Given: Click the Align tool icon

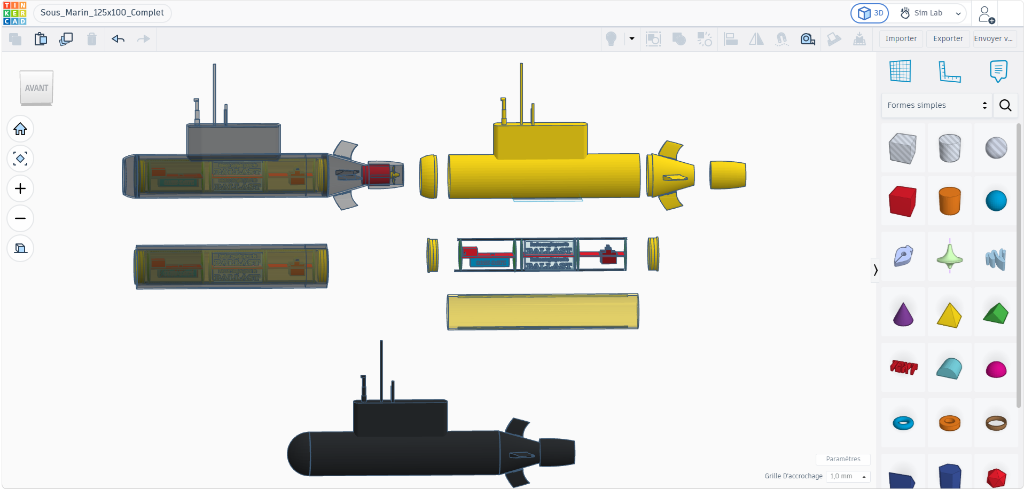Looking at the screenshot, I should click(731, 39).
